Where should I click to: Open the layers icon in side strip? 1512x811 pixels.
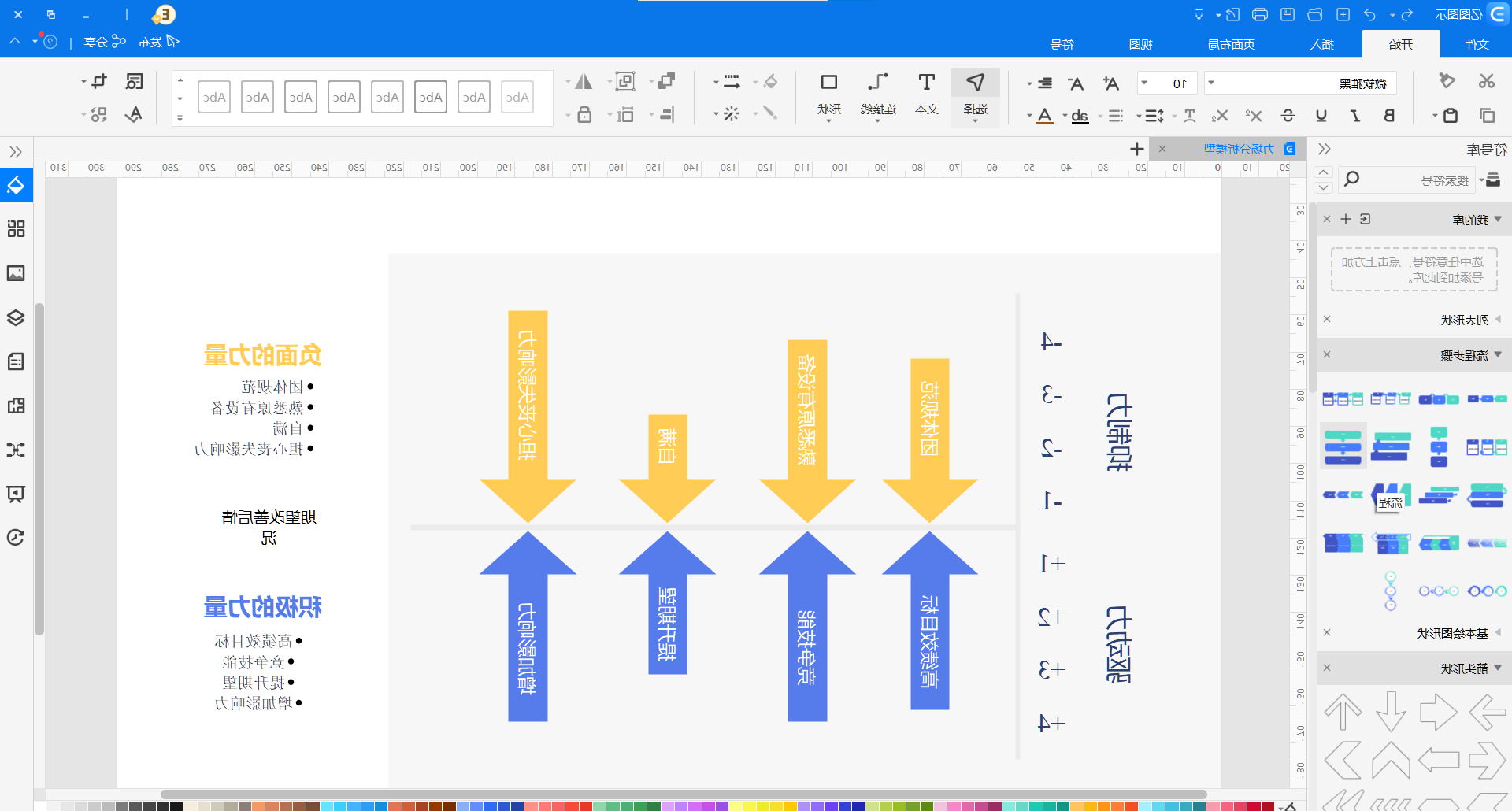click(x=16, y=317)
